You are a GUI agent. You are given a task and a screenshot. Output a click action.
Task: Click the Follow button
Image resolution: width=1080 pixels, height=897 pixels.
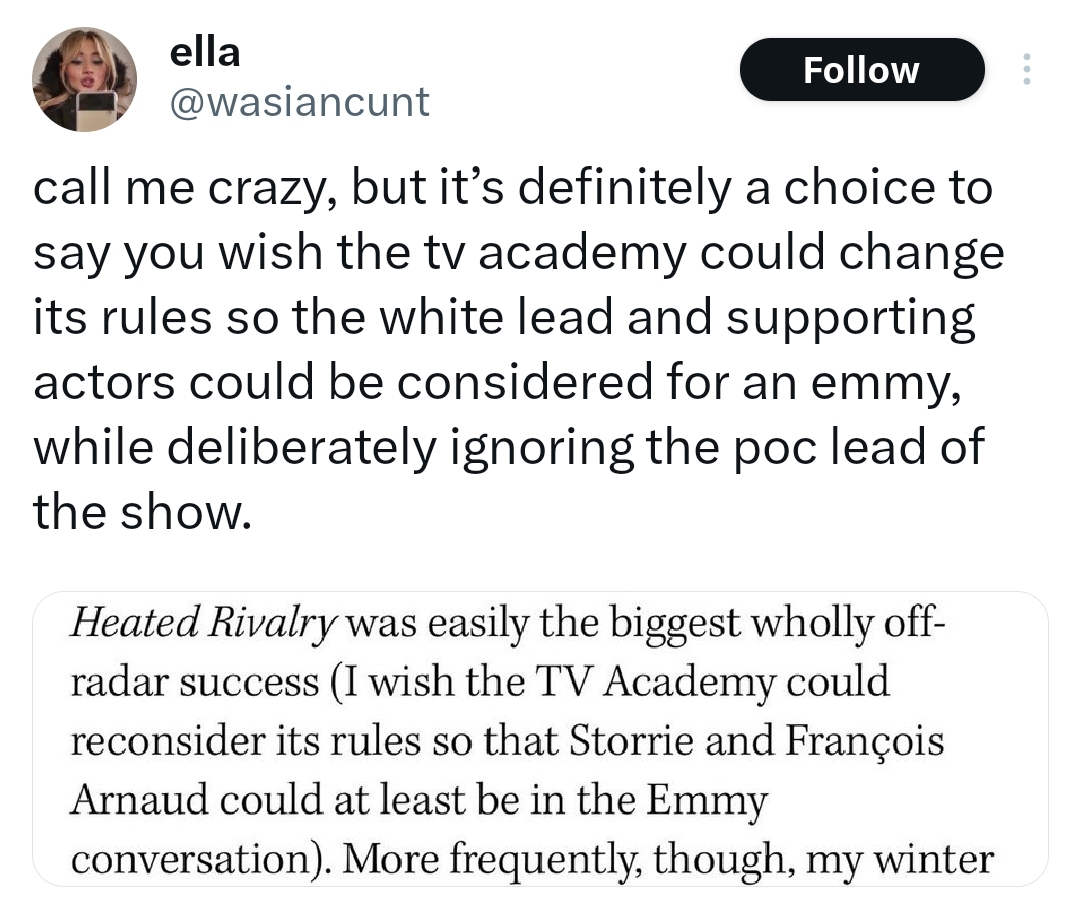click(x=861, y=69)
